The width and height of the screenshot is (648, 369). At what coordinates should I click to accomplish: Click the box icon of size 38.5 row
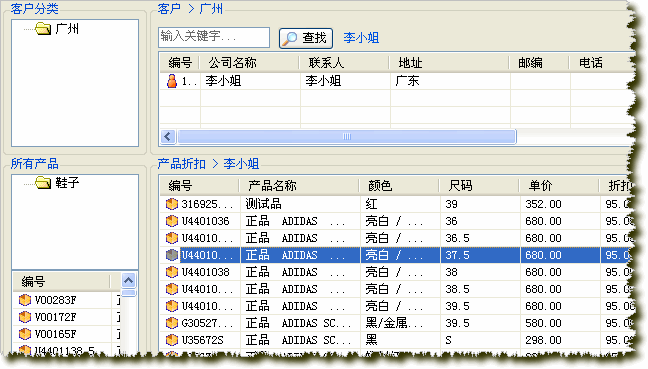(x=172, y=289)
